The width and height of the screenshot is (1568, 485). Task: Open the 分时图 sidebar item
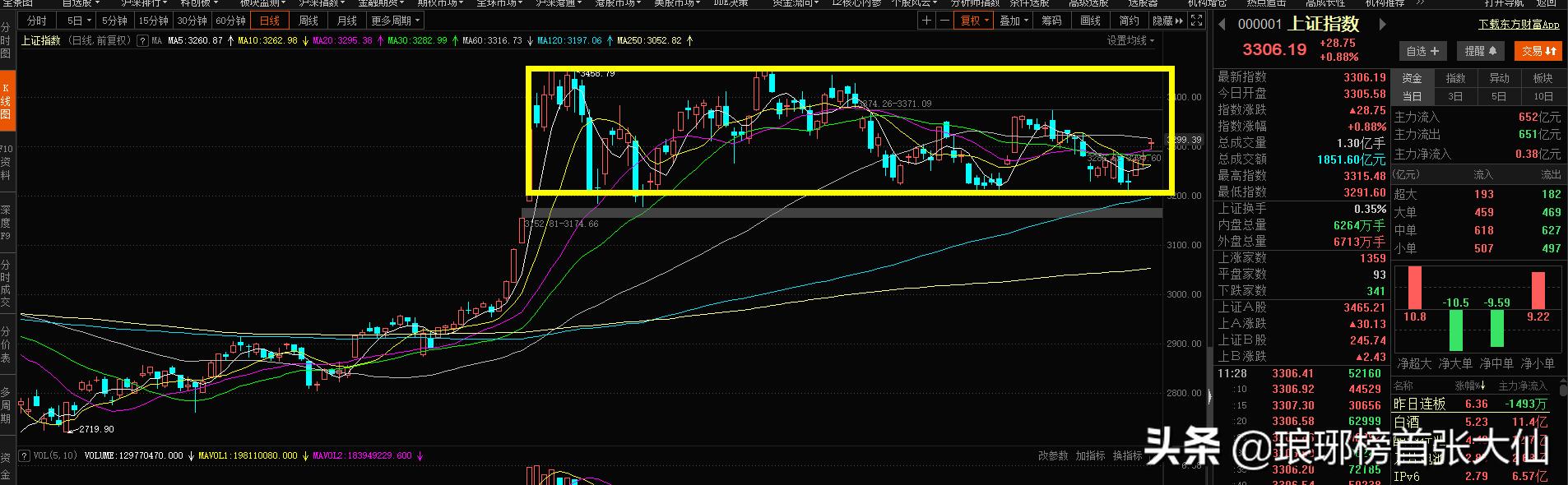coord(7,39)
